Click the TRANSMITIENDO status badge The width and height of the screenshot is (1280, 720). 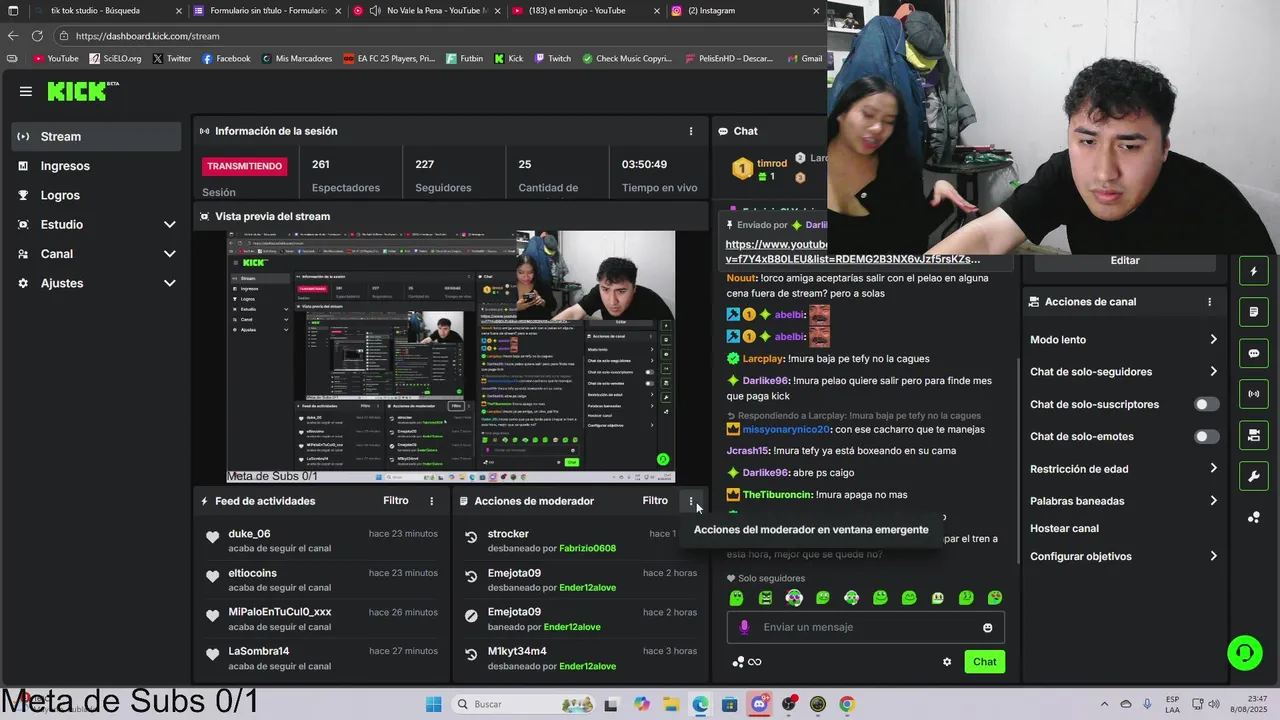pyautogui.click(x=245, y=166)
